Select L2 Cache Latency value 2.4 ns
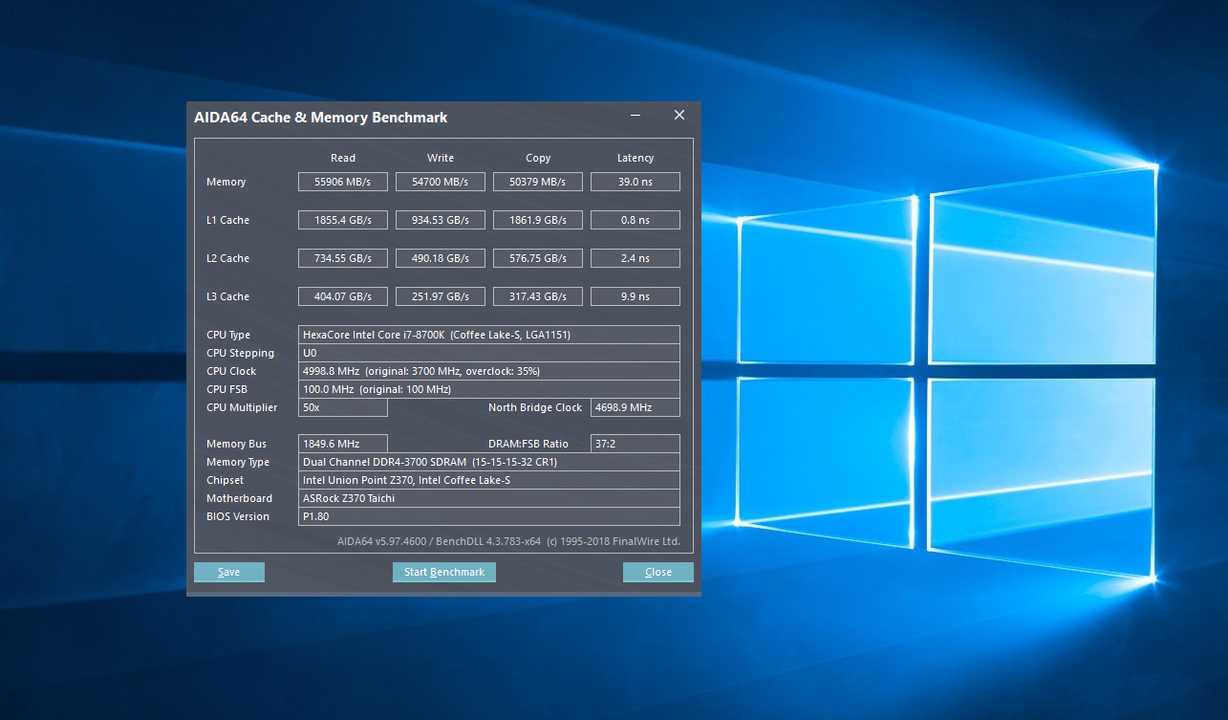This screenshot has height=720, width=1228. 635,258
